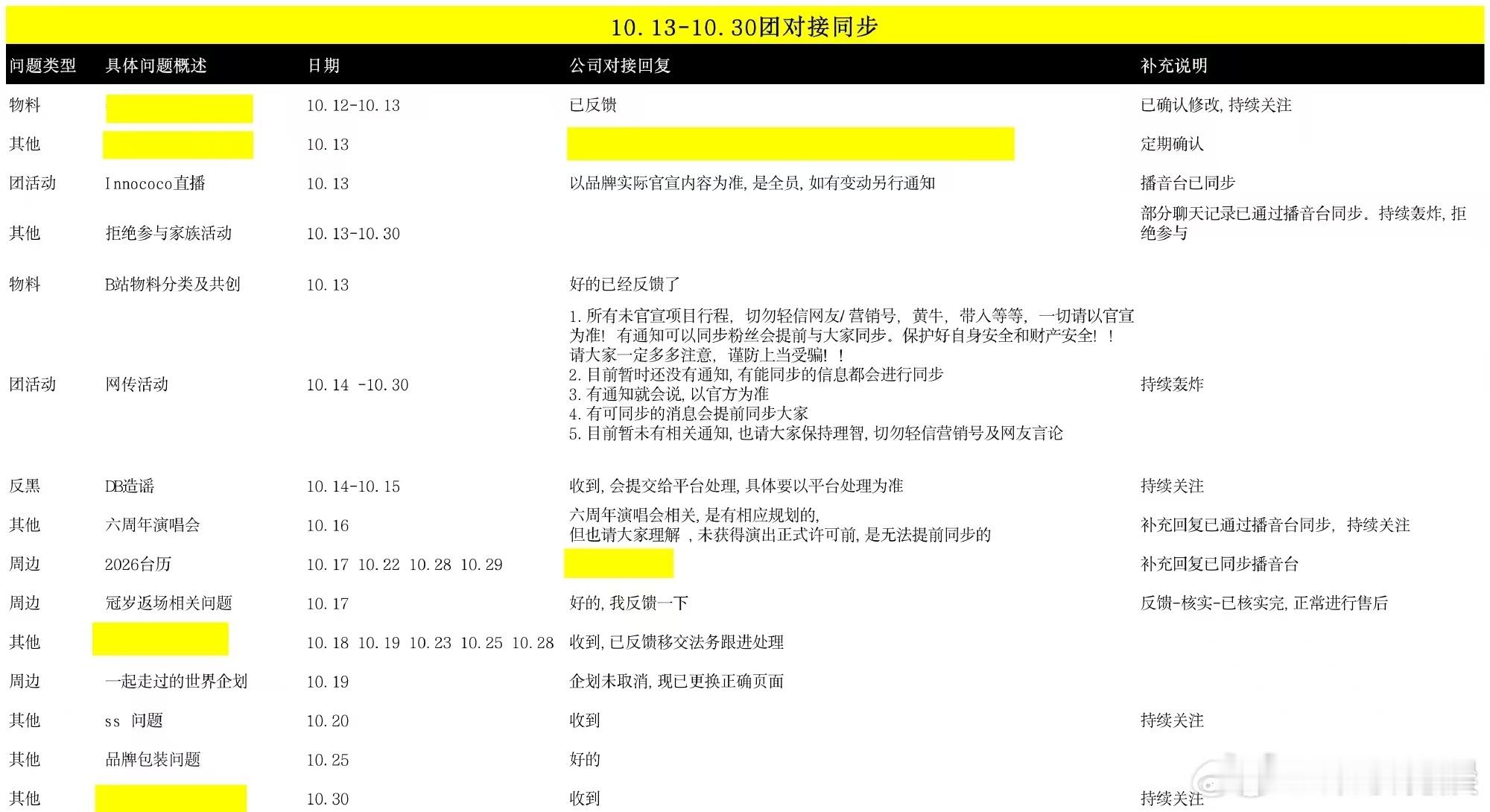
Task: Click the "一起走过的世界企划" entry
Action: 177,681
